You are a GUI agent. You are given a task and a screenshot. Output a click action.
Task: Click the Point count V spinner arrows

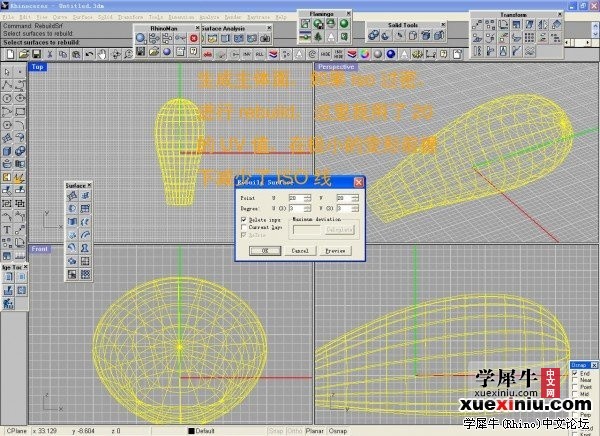(355, 198)
